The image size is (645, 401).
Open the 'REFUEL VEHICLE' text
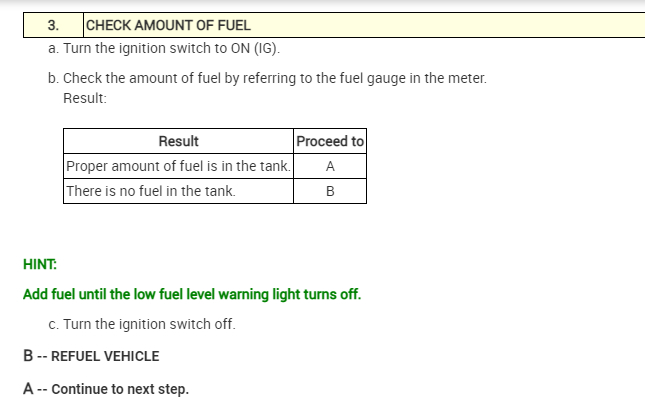point(105,356)
